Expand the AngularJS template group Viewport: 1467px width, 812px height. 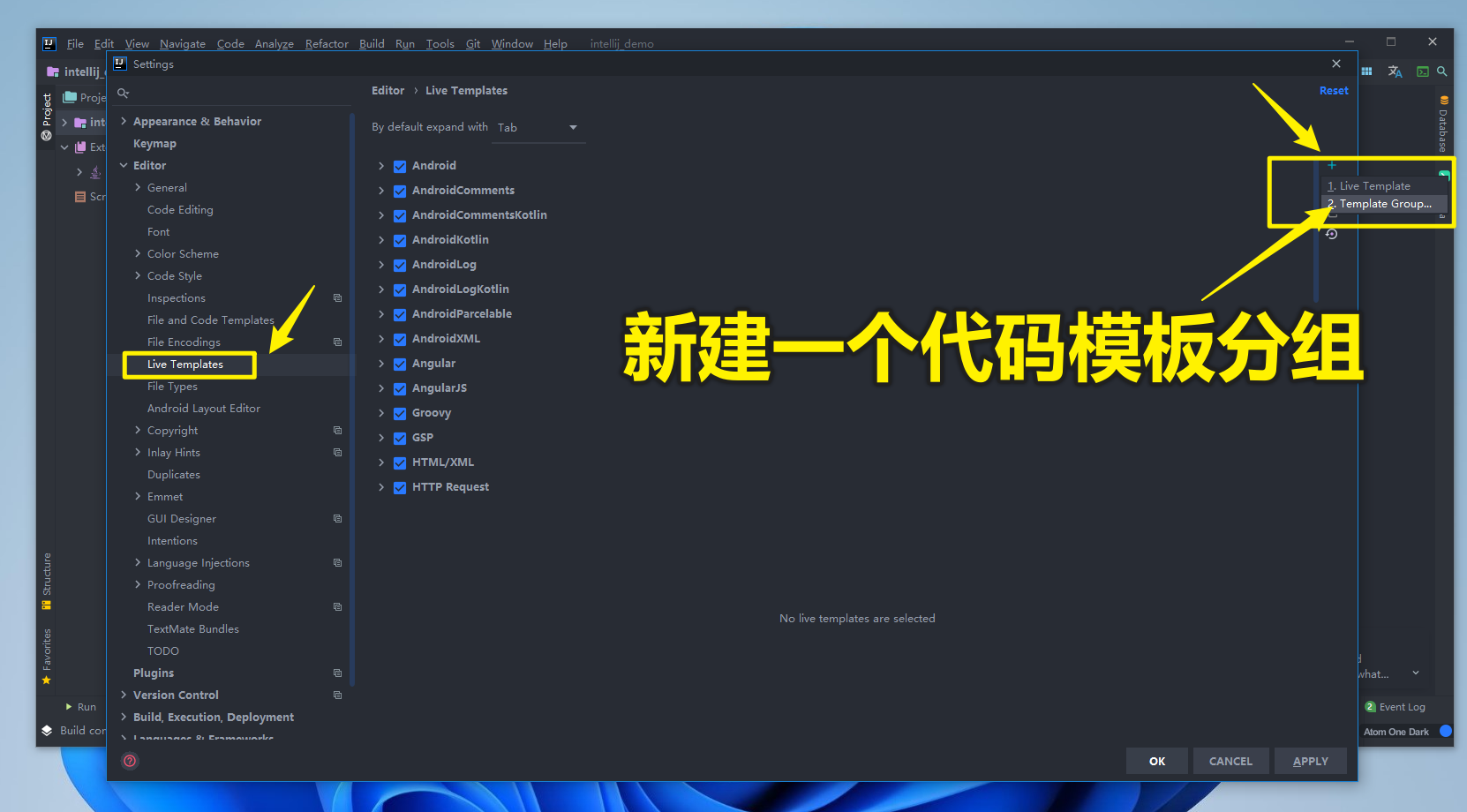pos(381,388)
